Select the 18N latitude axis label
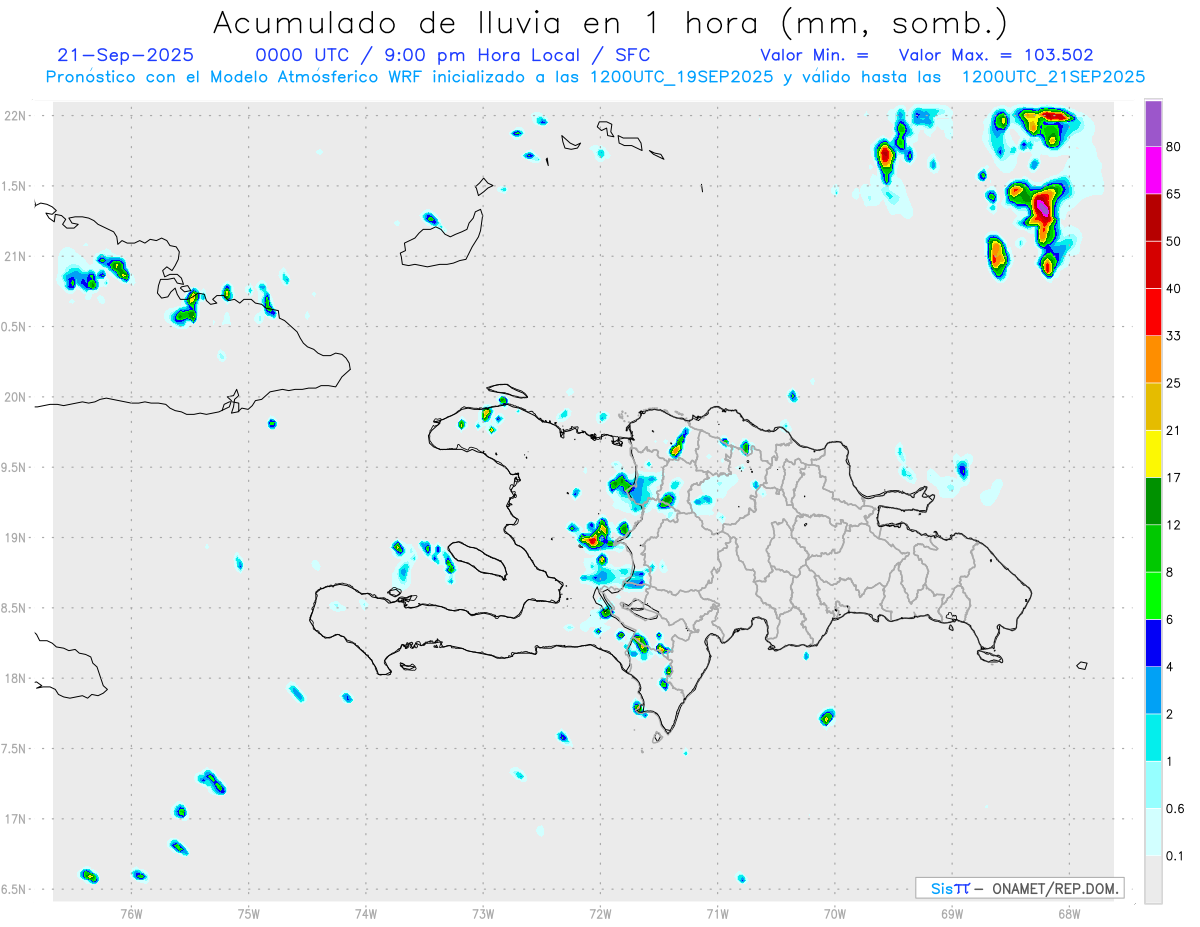The width and height of the screenshot is (1200, 927). [x=16, y=678]
